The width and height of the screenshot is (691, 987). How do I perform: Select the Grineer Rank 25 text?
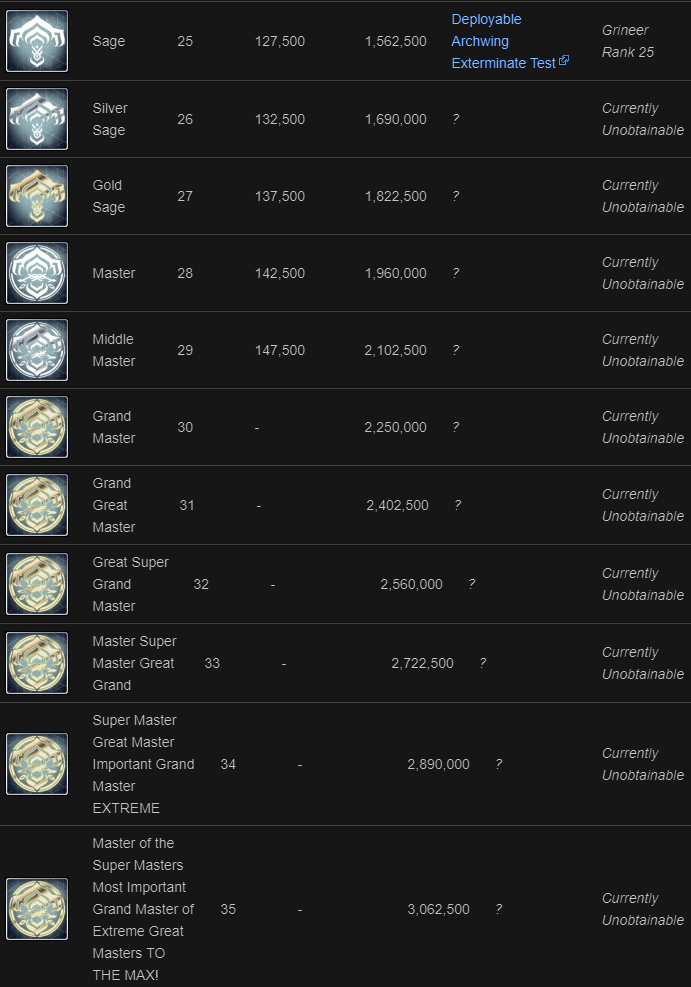(626, 41)
